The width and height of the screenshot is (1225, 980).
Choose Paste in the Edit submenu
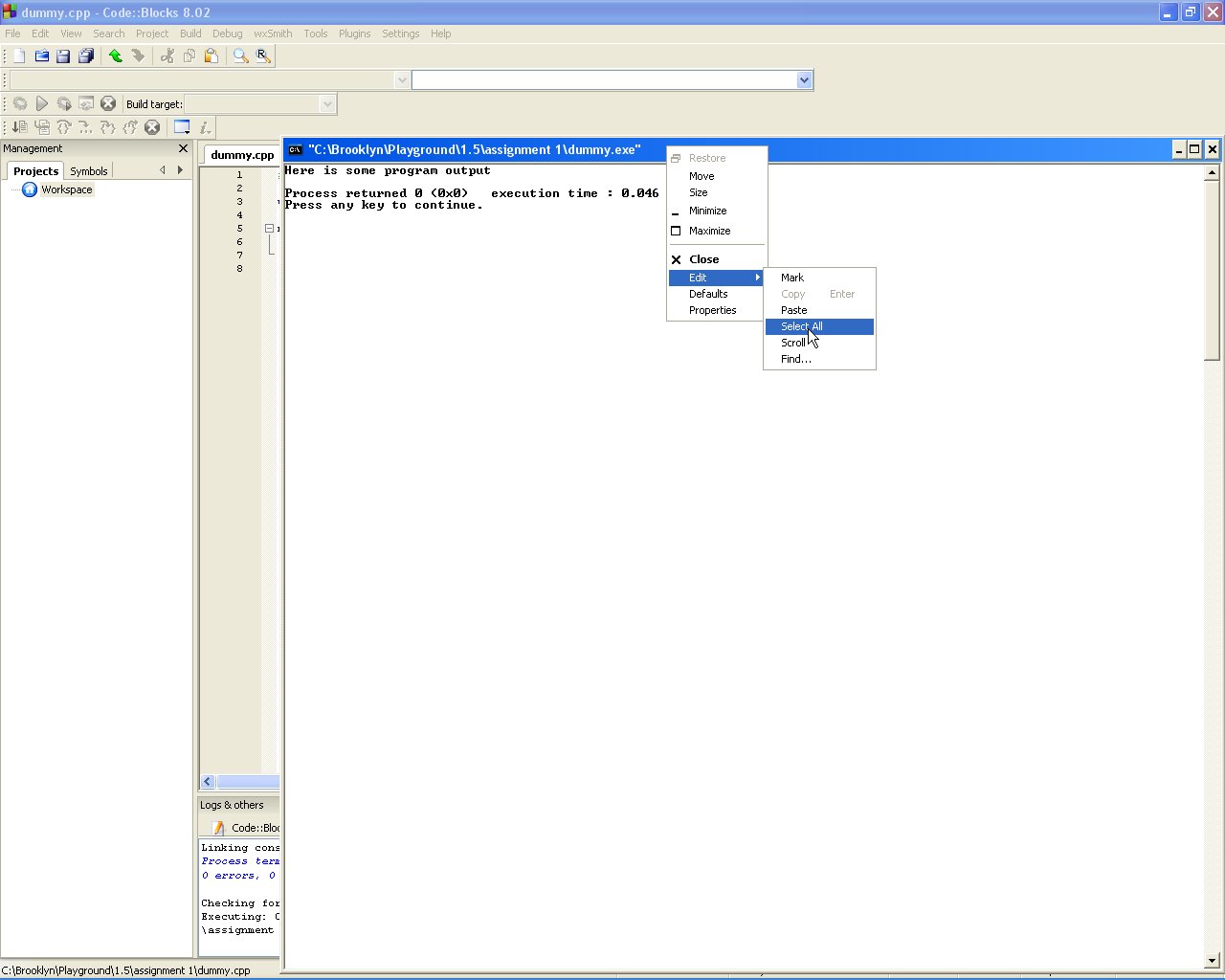[819, 310]
